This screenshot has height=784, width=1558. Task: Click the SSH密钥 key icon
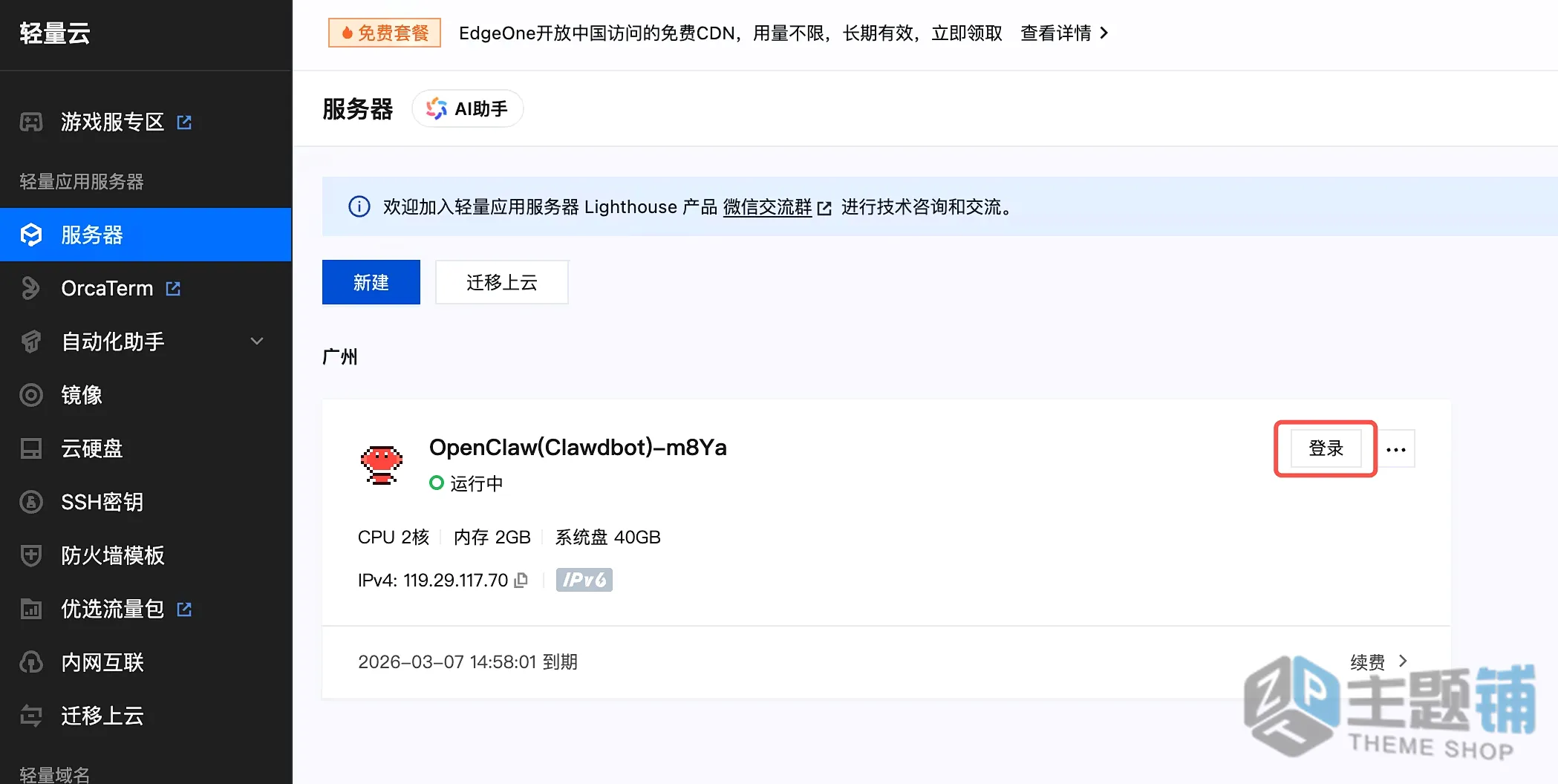click(x=31, y=502)
